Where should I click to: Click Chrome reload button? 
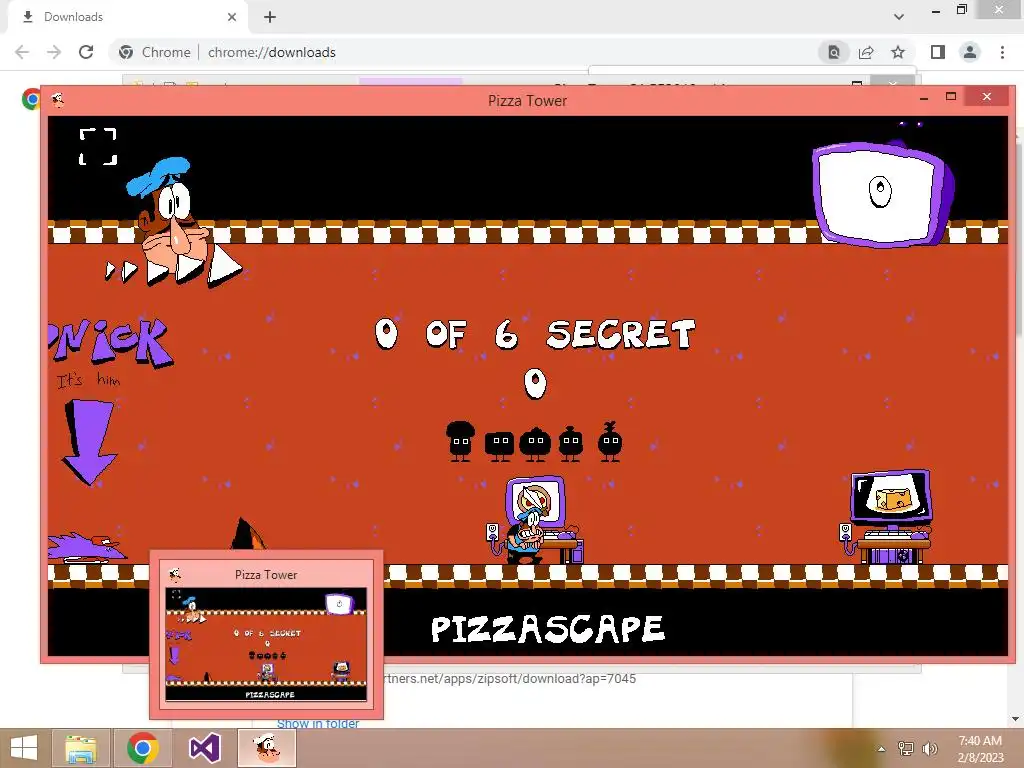(86, 52)
